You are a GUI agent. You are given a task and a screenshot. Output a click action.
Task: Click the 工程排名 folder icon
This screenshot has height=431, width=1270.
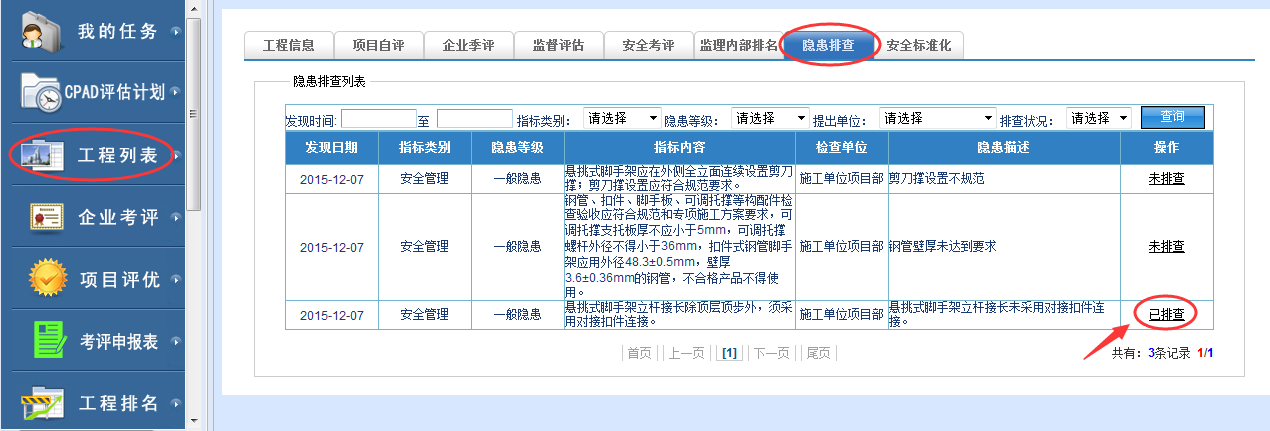tap(42, 403)
